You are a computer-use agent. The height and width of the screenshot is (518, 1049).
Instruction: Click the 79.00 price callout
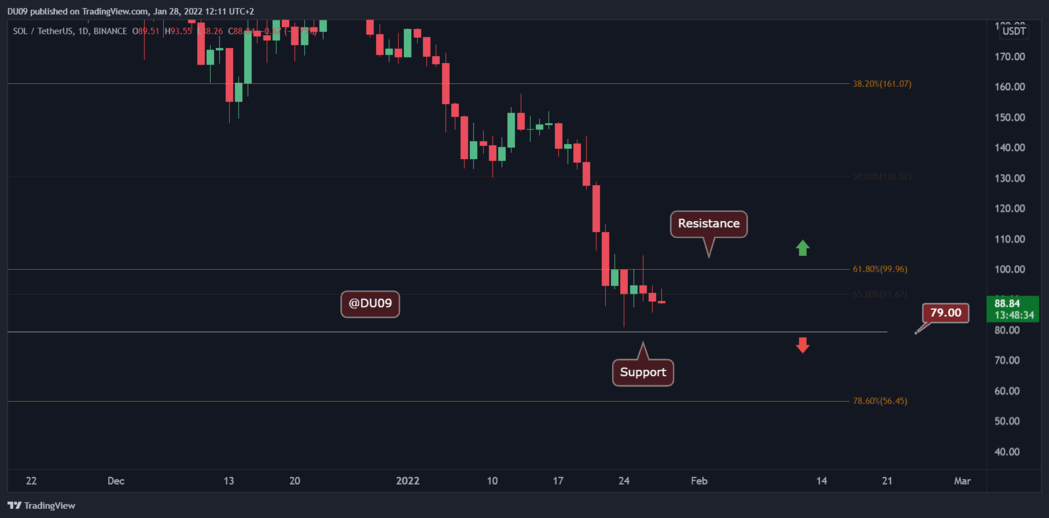coord(945,313)
